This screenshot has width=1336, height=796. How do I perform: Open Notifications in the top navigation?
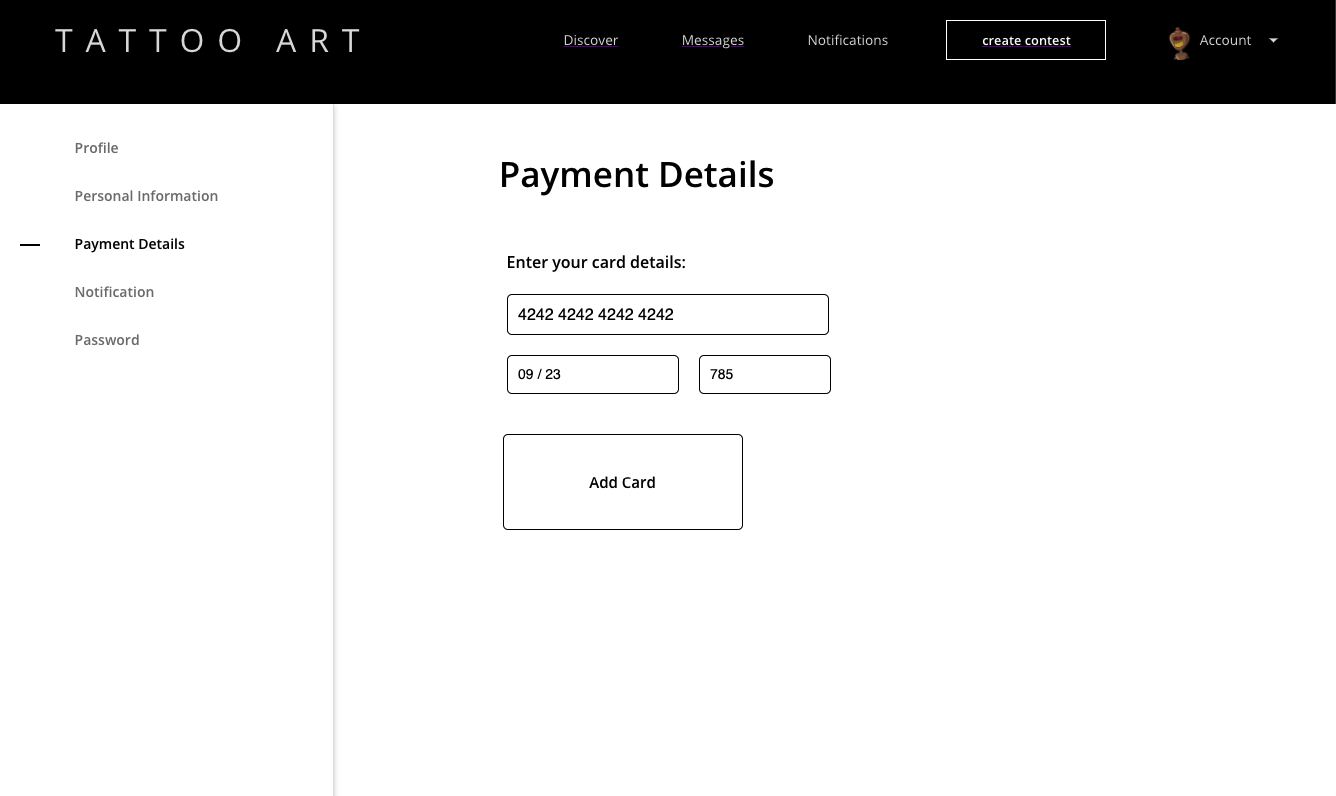(x=847, y=41)
